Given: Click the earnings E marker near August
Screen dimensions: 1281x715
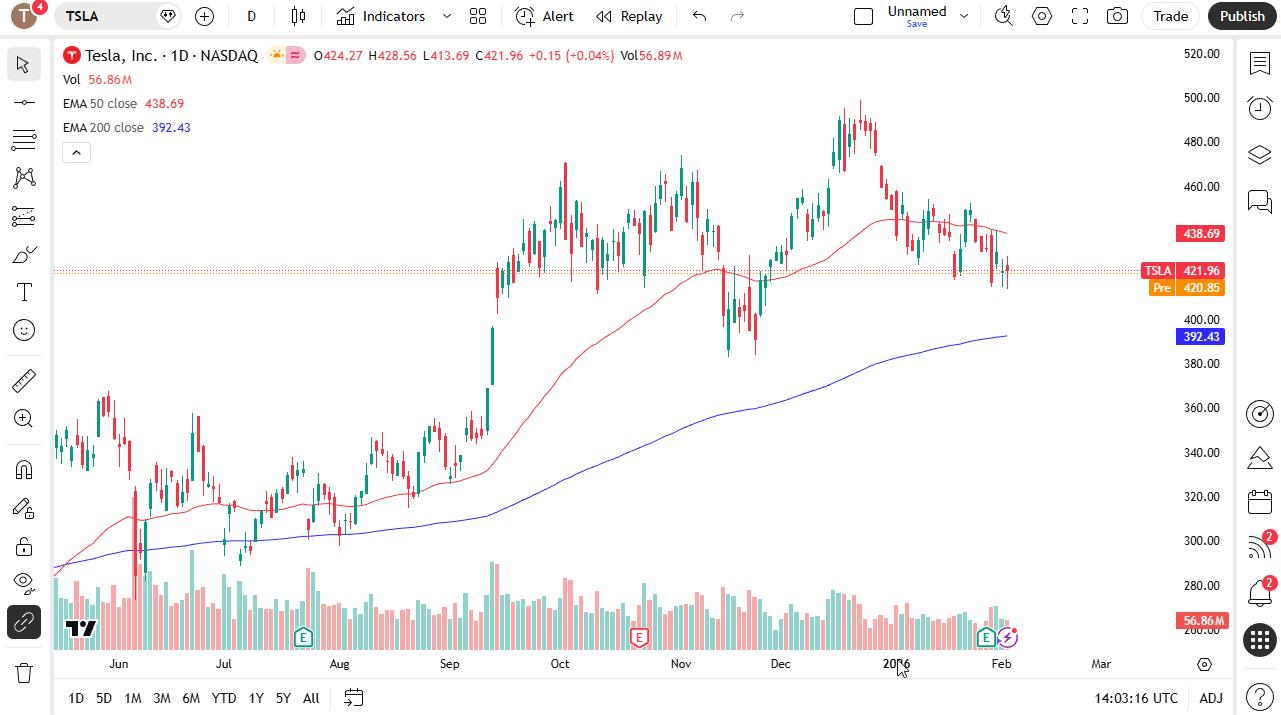Looking at the screenshot, I should pyautogui.click(x=303, y=637).
